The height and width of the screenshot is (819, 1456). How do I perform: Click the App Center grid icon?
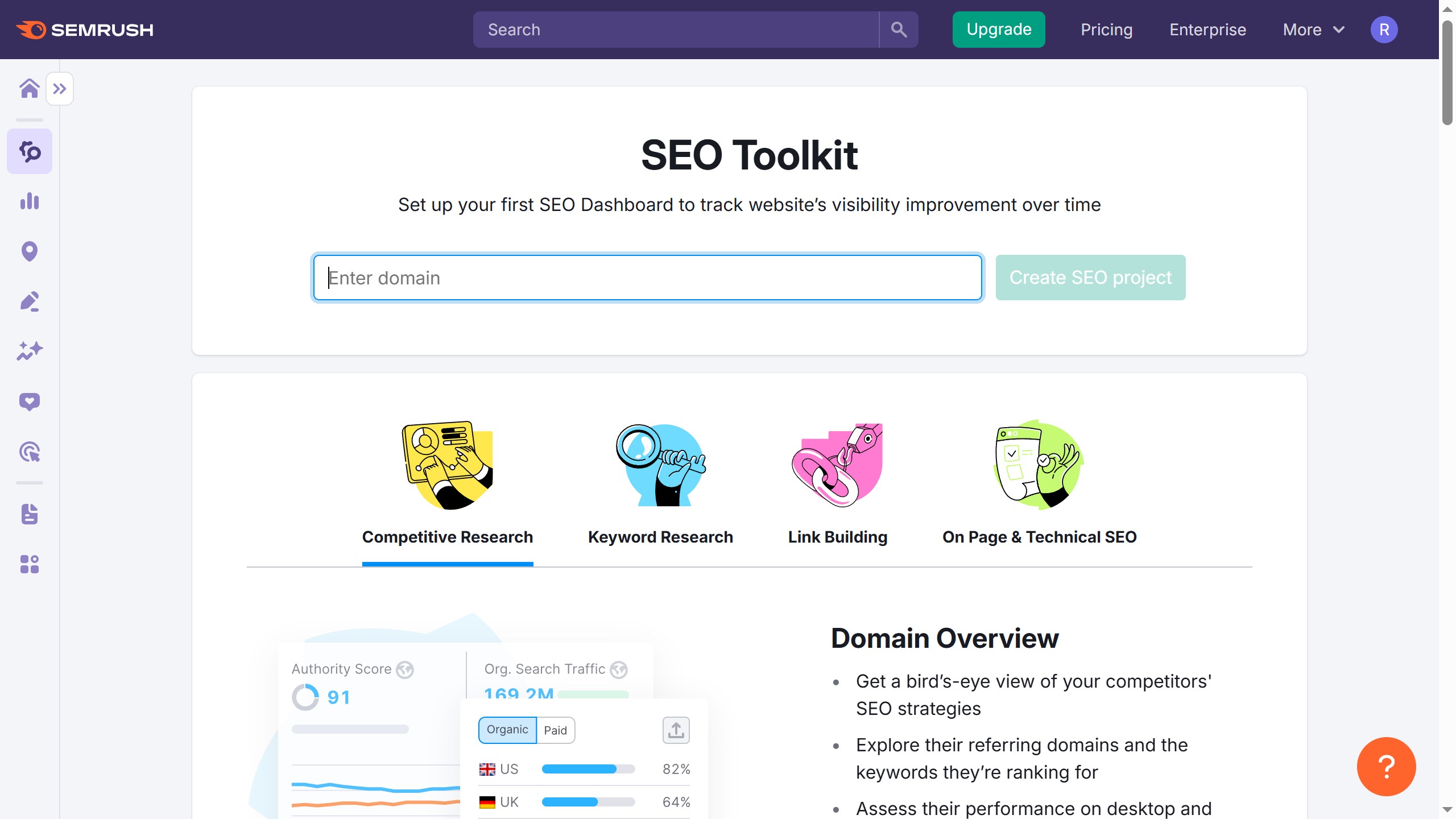tap(29, 564)
